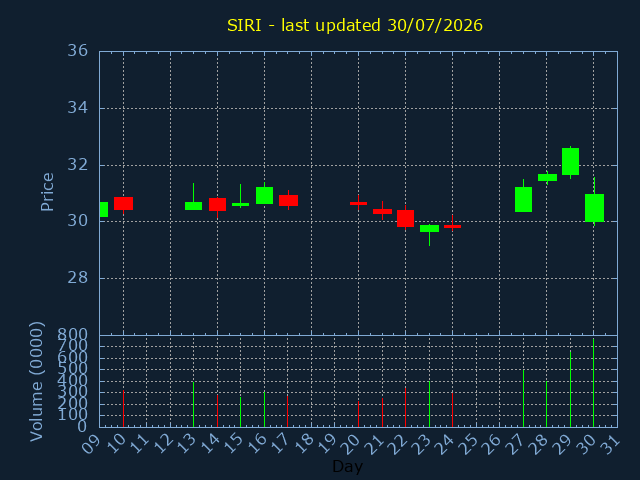Select the red candle on day 14
This screenshot has height=480, width=640.
(217, 204)
